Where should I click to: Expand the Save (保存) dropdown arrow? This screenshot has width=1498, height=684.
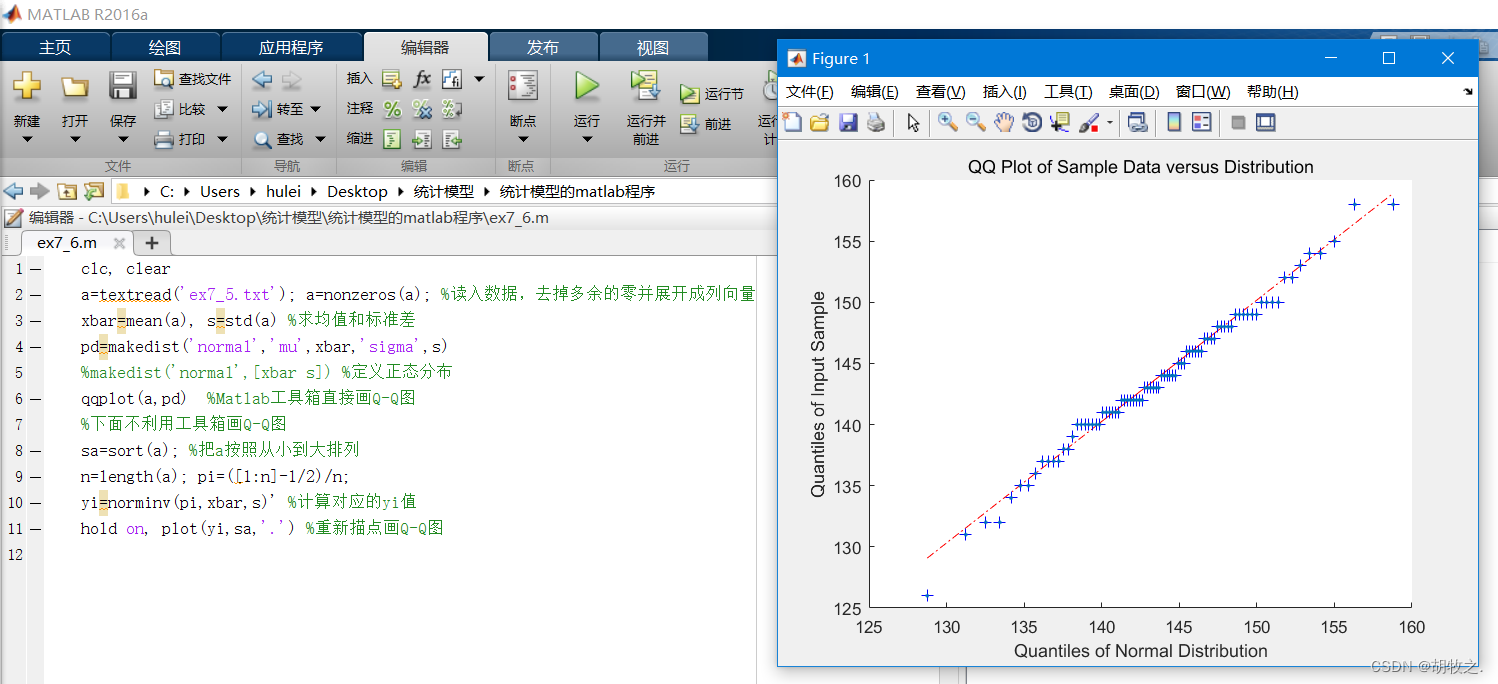[123, 139]
